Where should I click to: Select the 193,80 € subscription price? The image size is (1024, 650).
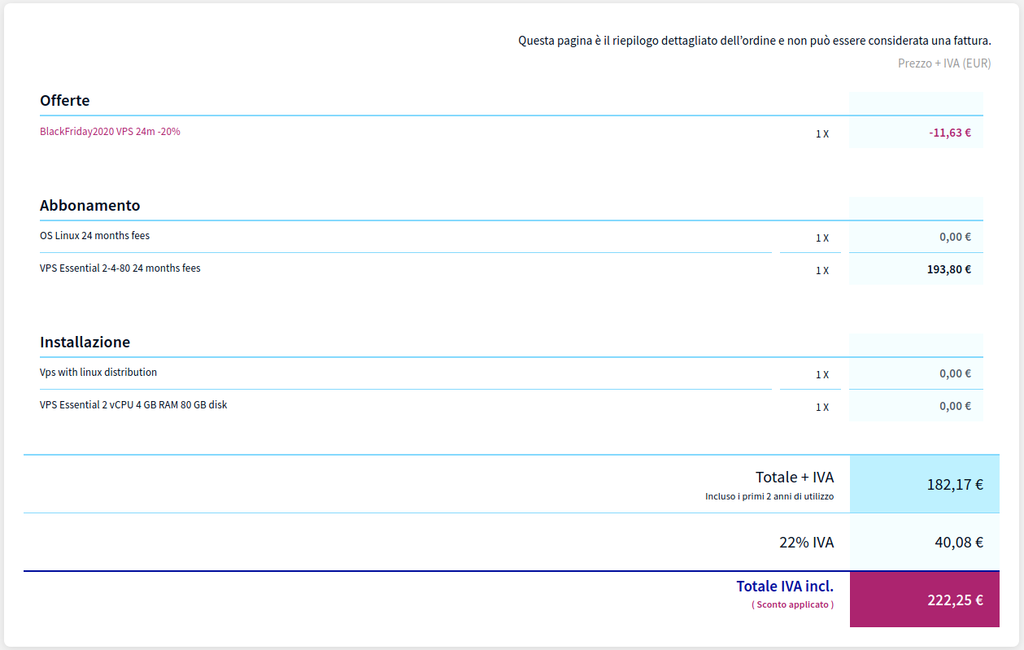[x=948, y=269]
